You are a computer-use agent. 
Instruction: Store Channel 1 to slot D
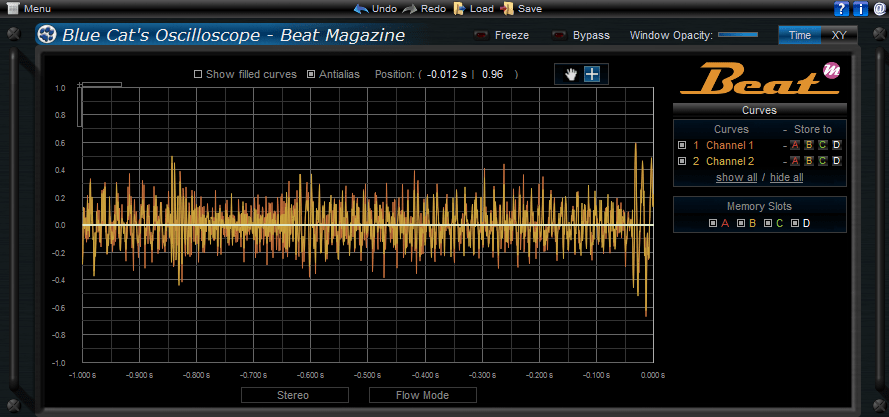pyautogui.click(x=837, y=145)
